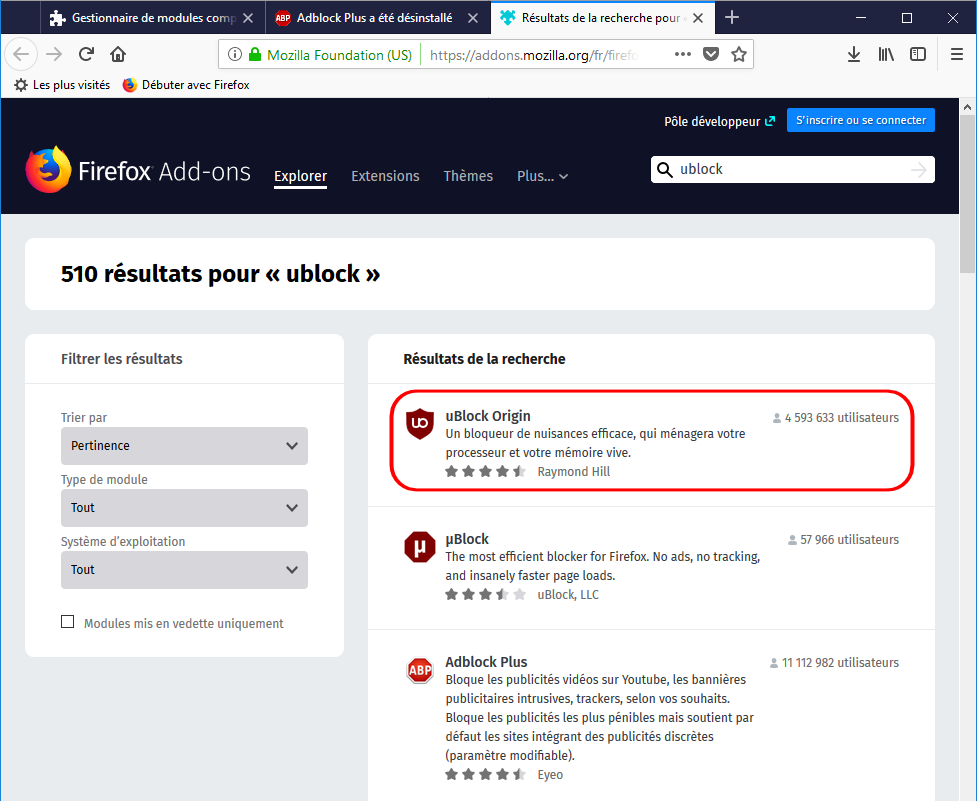Switch to the Gestionnaire de modules tab
Screen dimensions: 977x801
click(152, 18)
